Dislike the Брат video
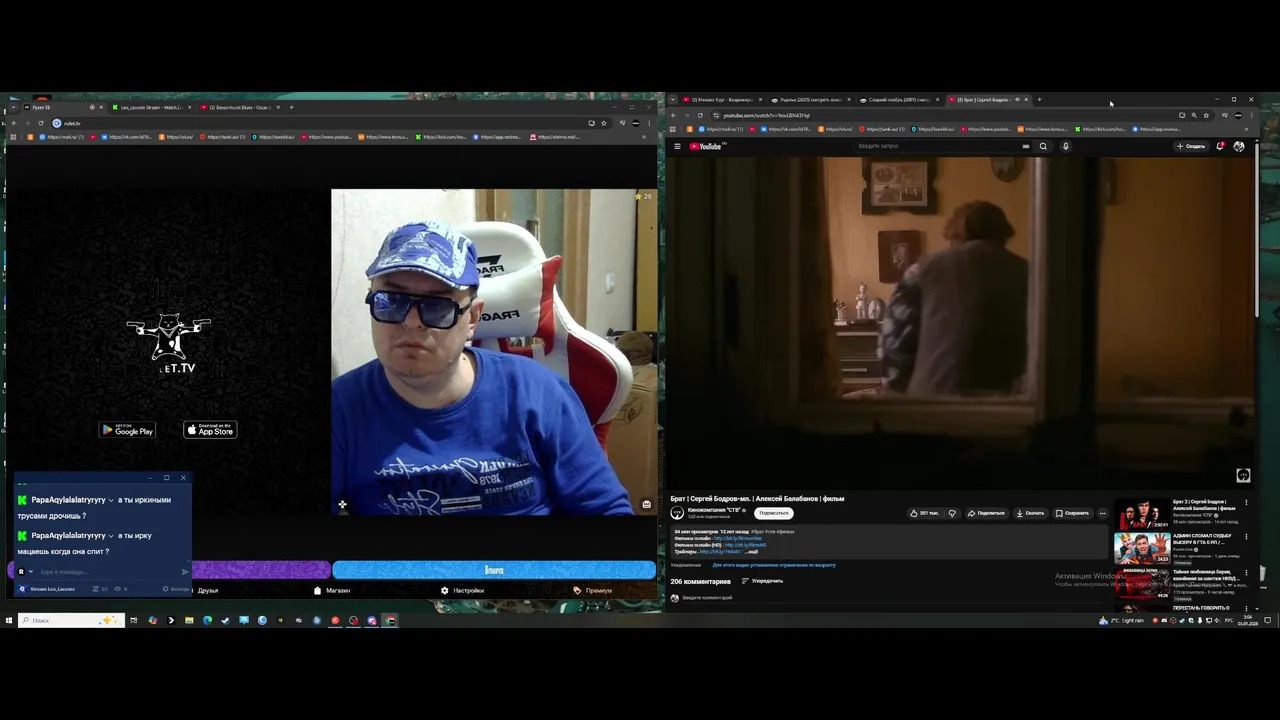Image resolution: width=1280 pixels, height=720 pixels. pyautogui.click(x=952, y=513)
